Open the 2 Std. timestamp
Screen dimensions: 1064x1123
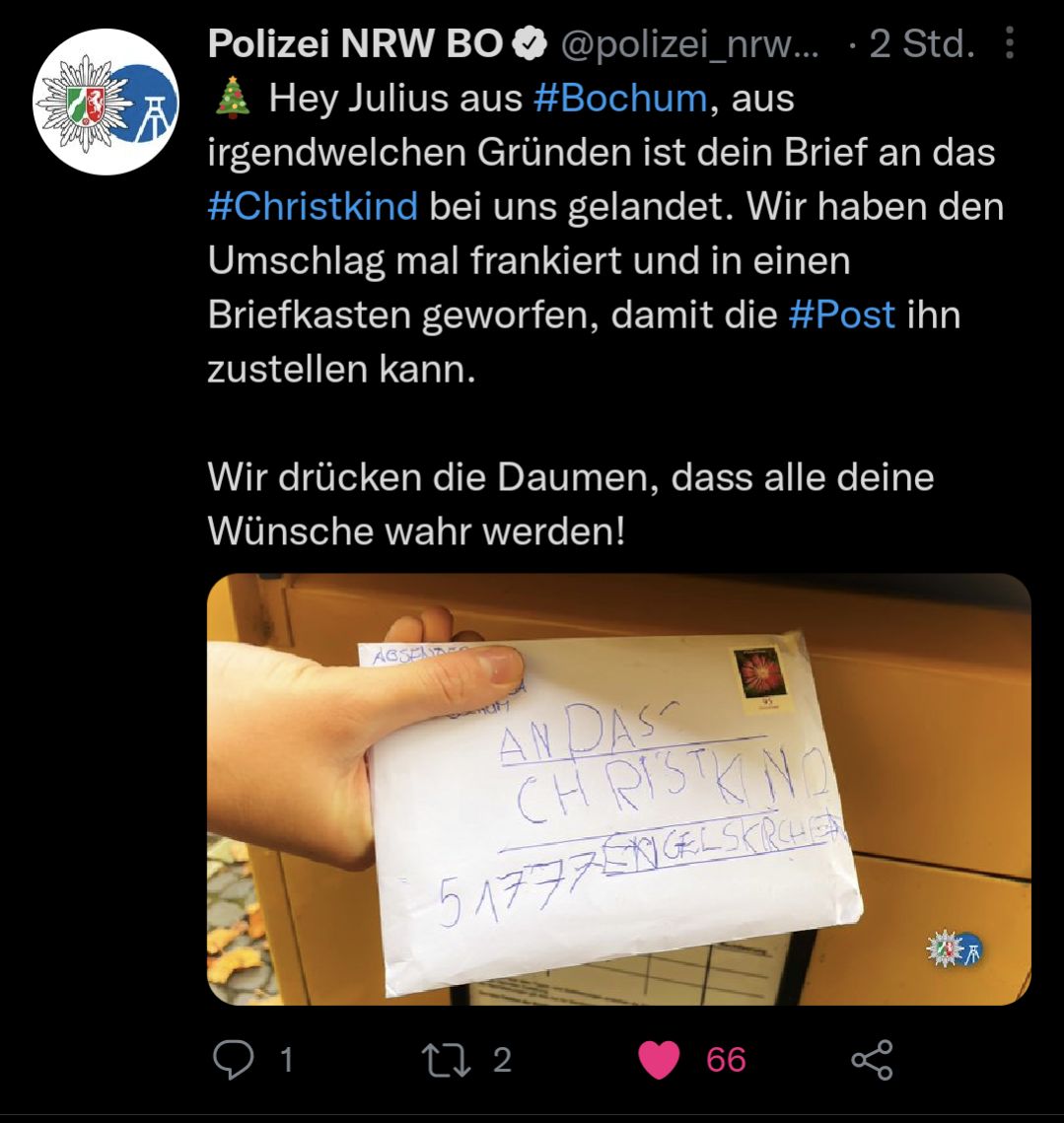921,44
